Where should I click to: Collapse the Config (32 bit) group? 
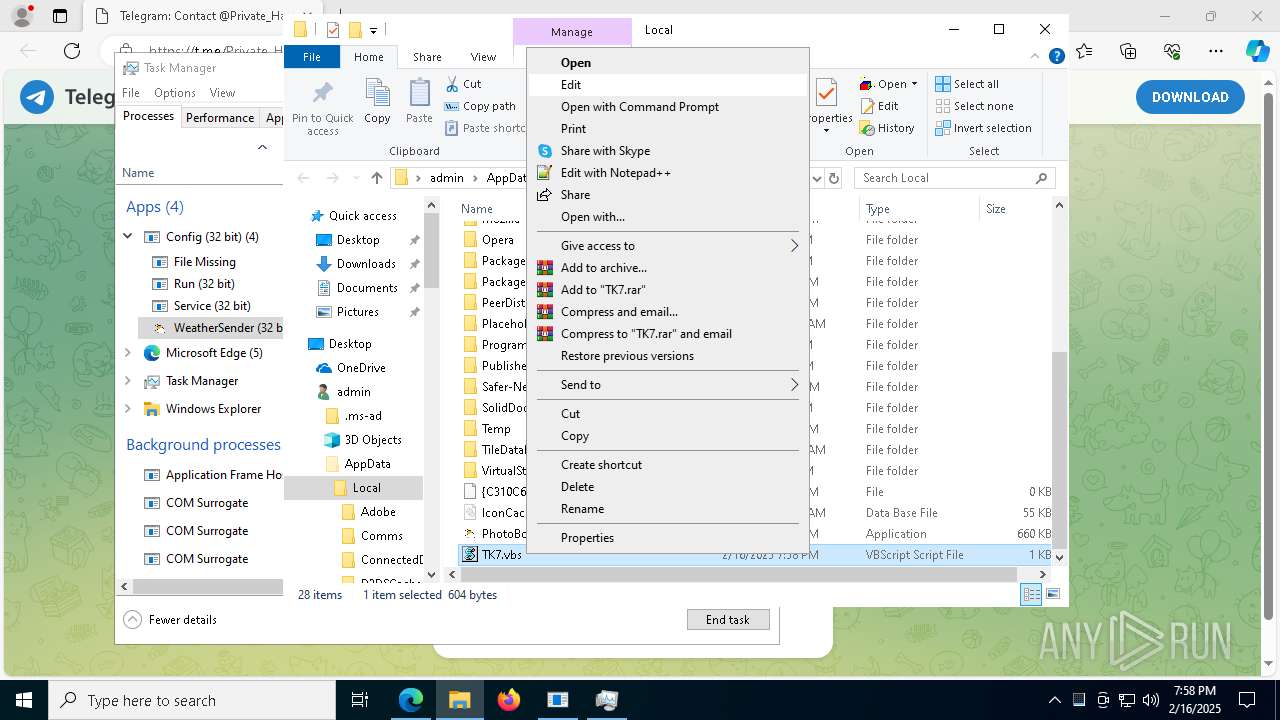tap(128, 237)
